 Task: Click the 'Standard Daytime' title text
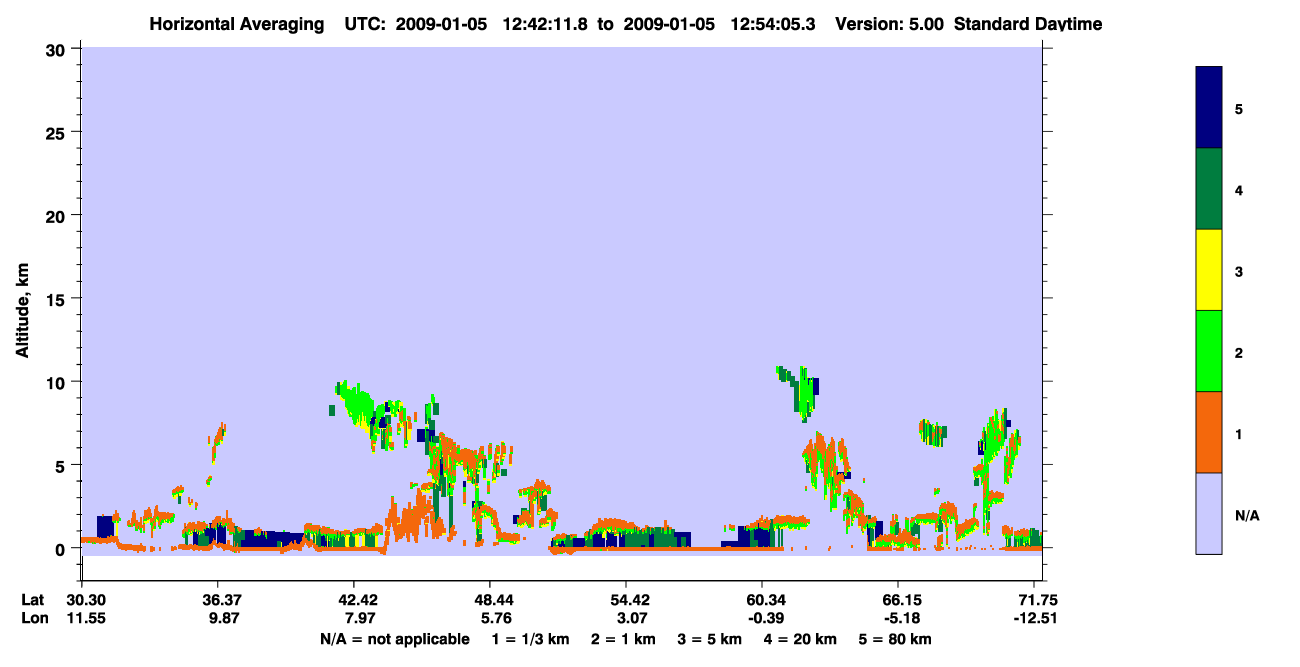1028,24
